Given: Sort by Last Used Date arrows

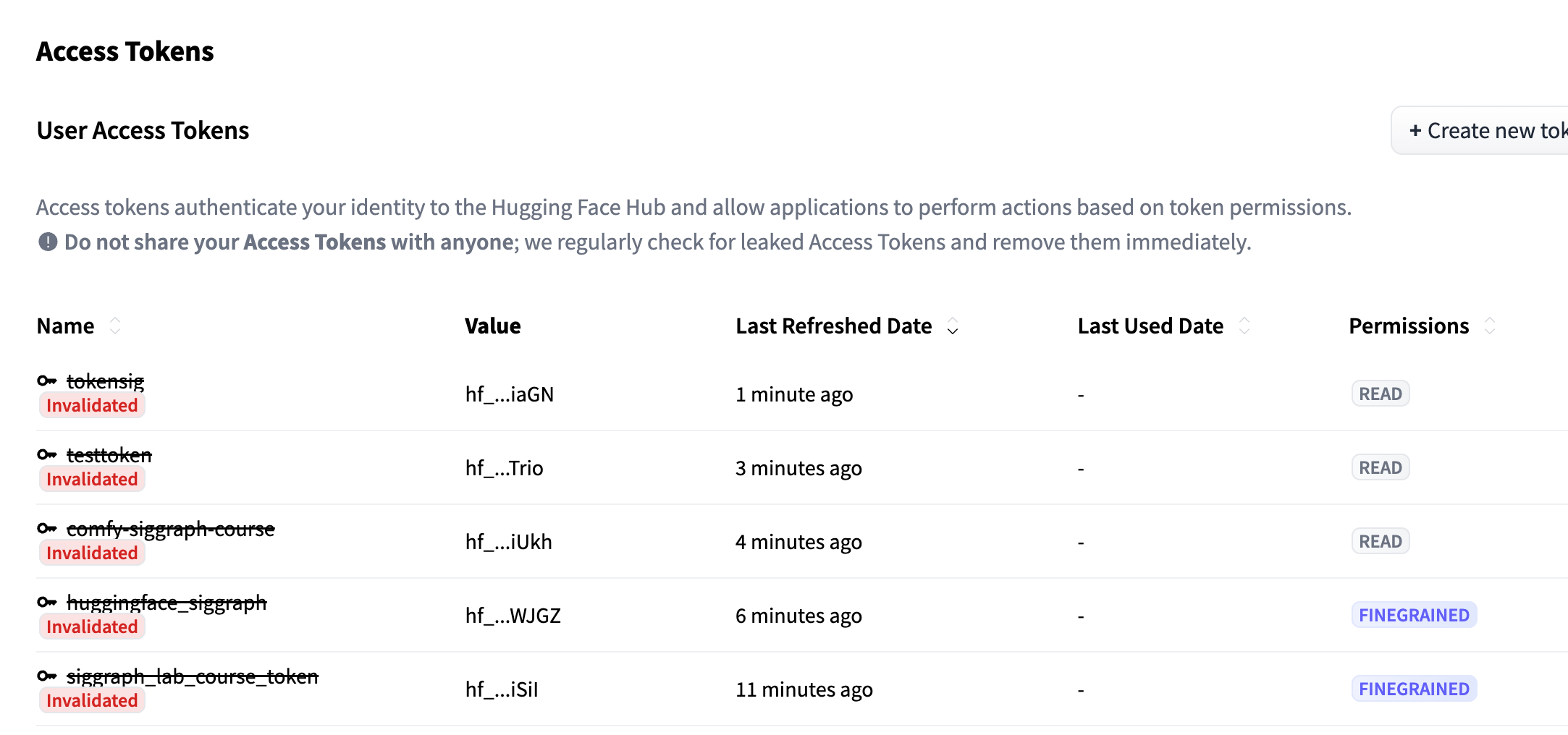Looking at the screenshot, I should coord(1244,326).
